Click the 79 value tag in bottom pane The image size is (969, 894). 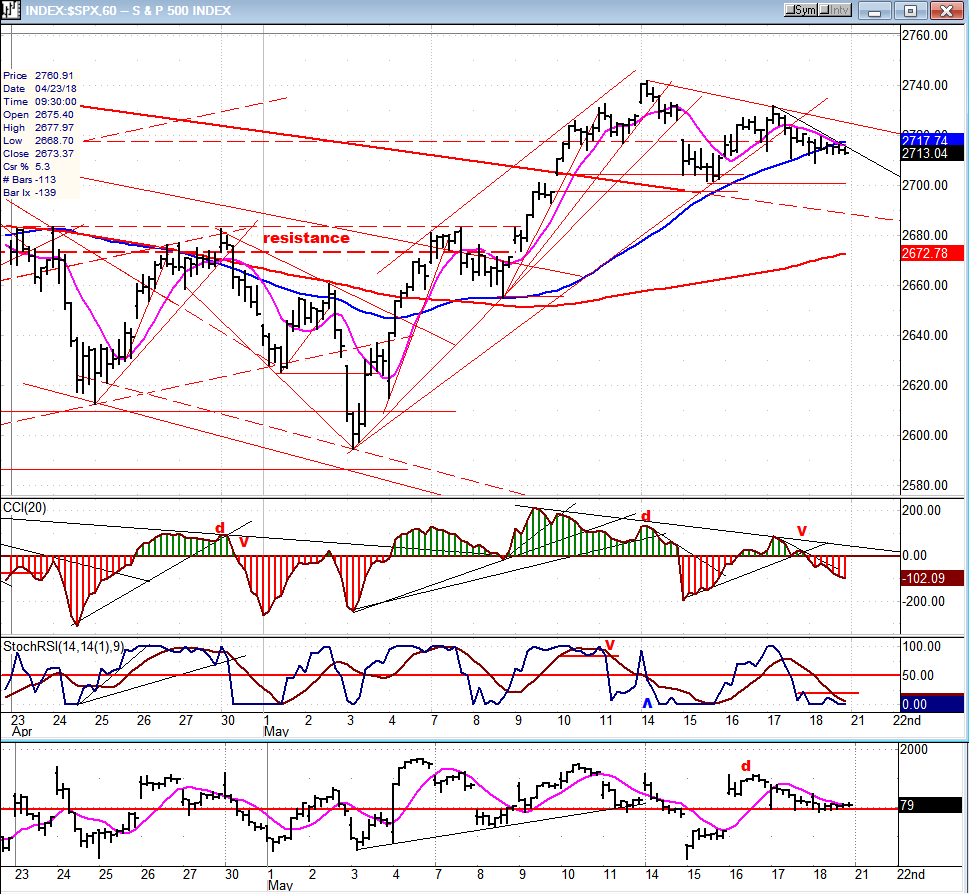[930, 805]
